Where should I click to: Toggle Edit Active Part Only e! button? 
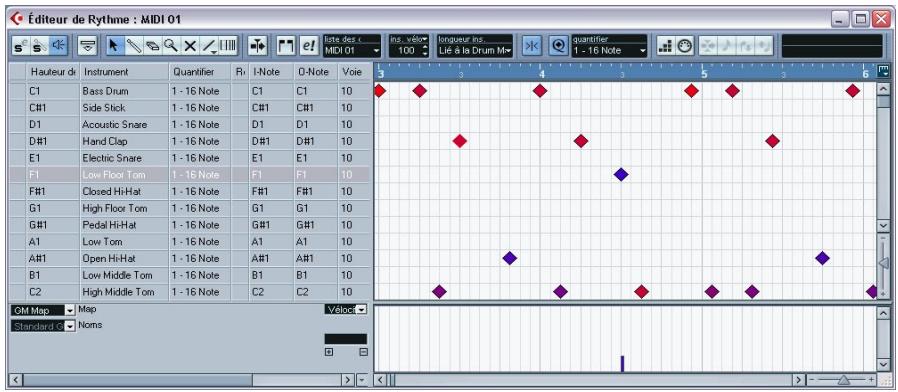tap(309, 46)
